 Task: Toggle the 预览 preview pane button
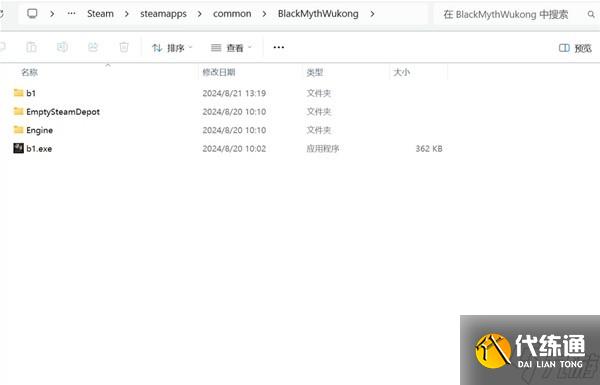pos(575,48)
